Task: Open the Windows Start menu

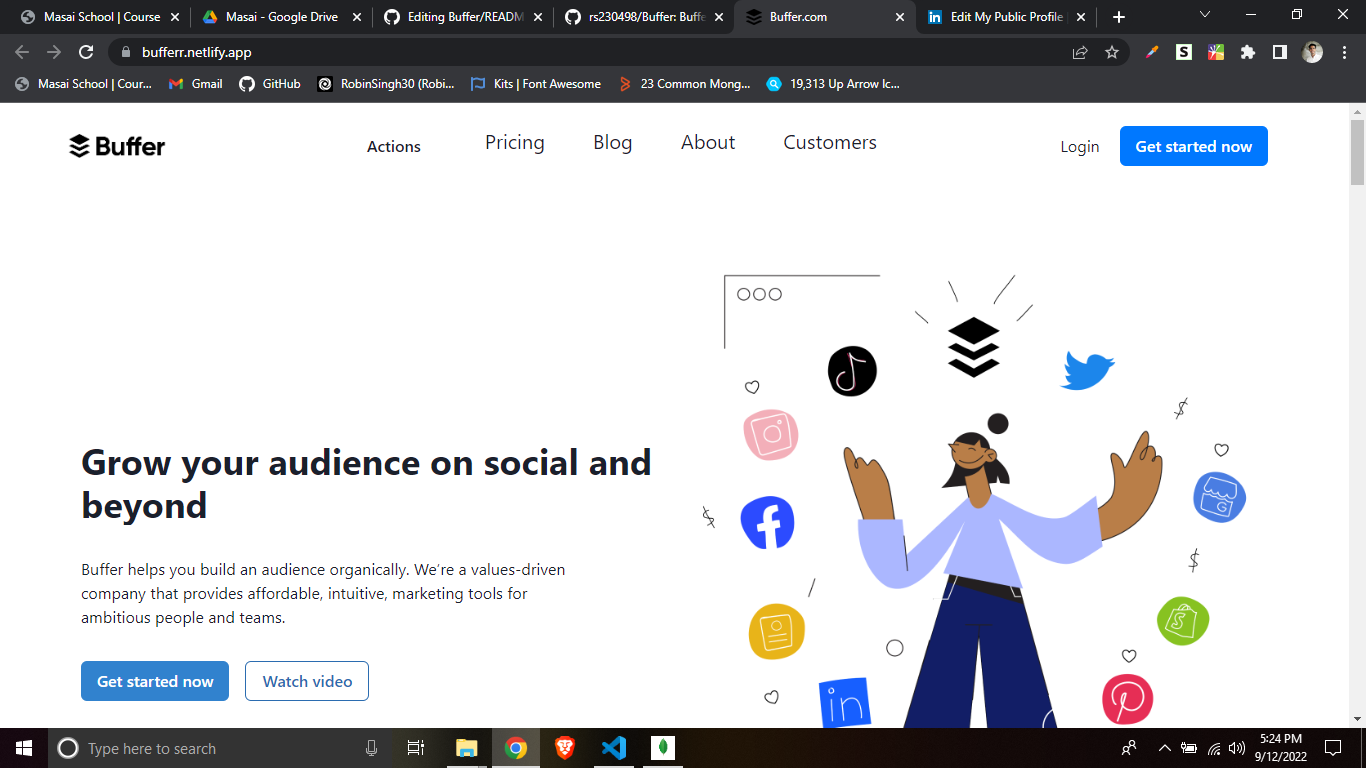Action: [x=24, y=748]
